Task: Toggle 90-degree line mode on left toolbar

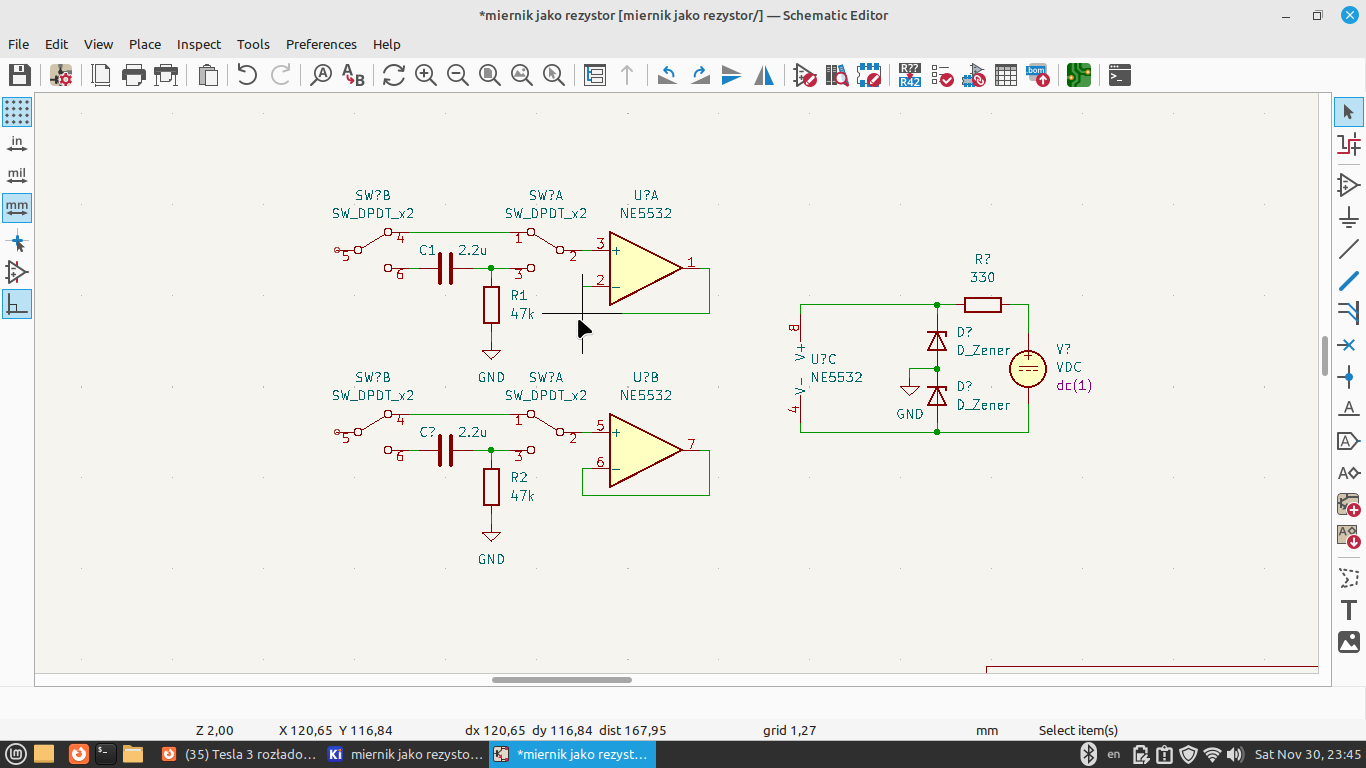Action: 17,304
